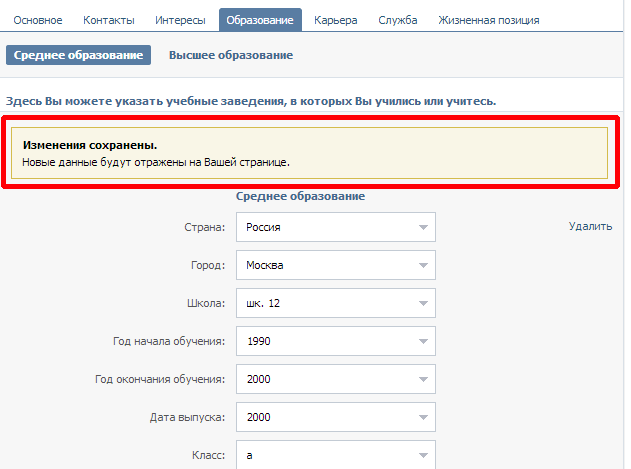Open the Интересы tab
The image size is (631, 469).
pyautogui.click(x=180, y=20)
